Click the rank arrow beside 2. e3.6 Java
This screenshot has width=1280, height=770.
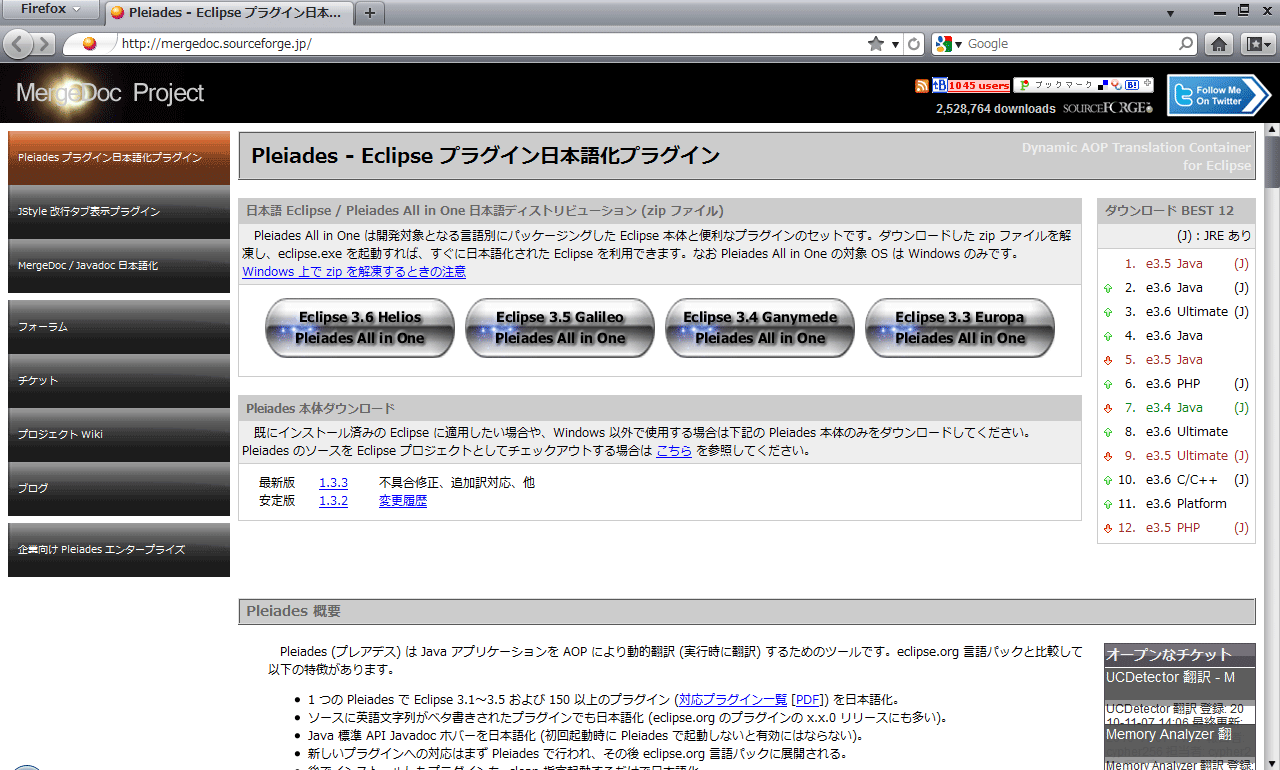click(x=1108, y=288)
